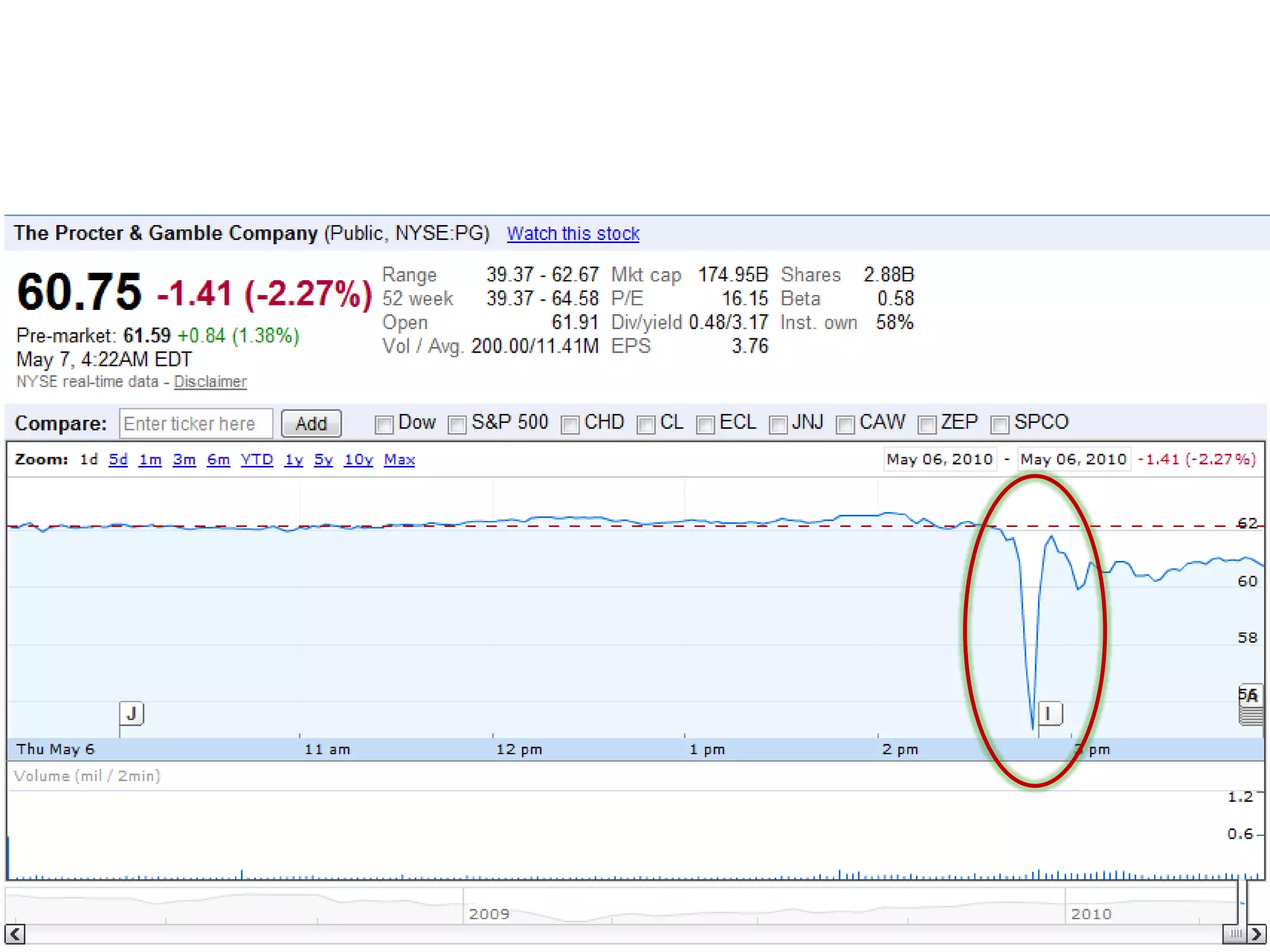This screenshot has width=1270, height=952.
Task: Enable the Dow comparison checkbox
Action: 384,425
